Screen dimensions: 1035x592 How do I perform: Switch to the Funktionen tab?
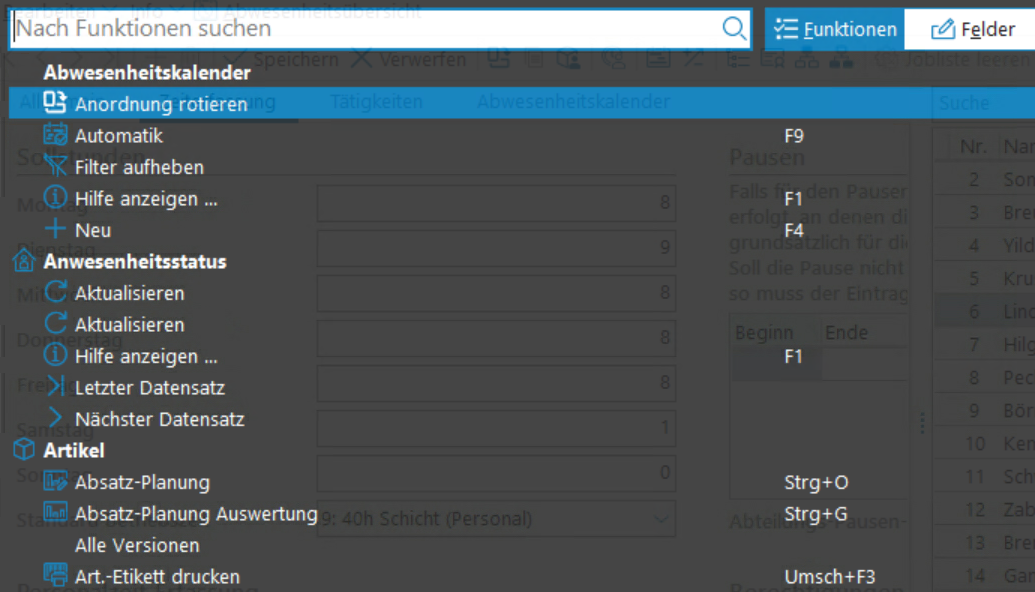click(x=836, y=29)
